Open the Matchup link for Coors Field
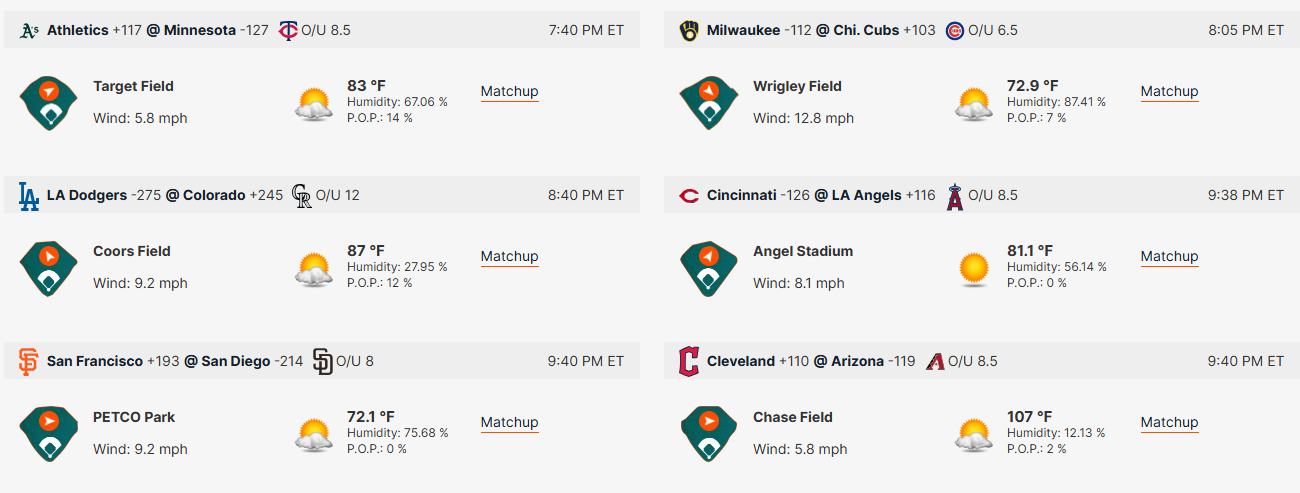1300x493 pixels. [x=509, y=257]
